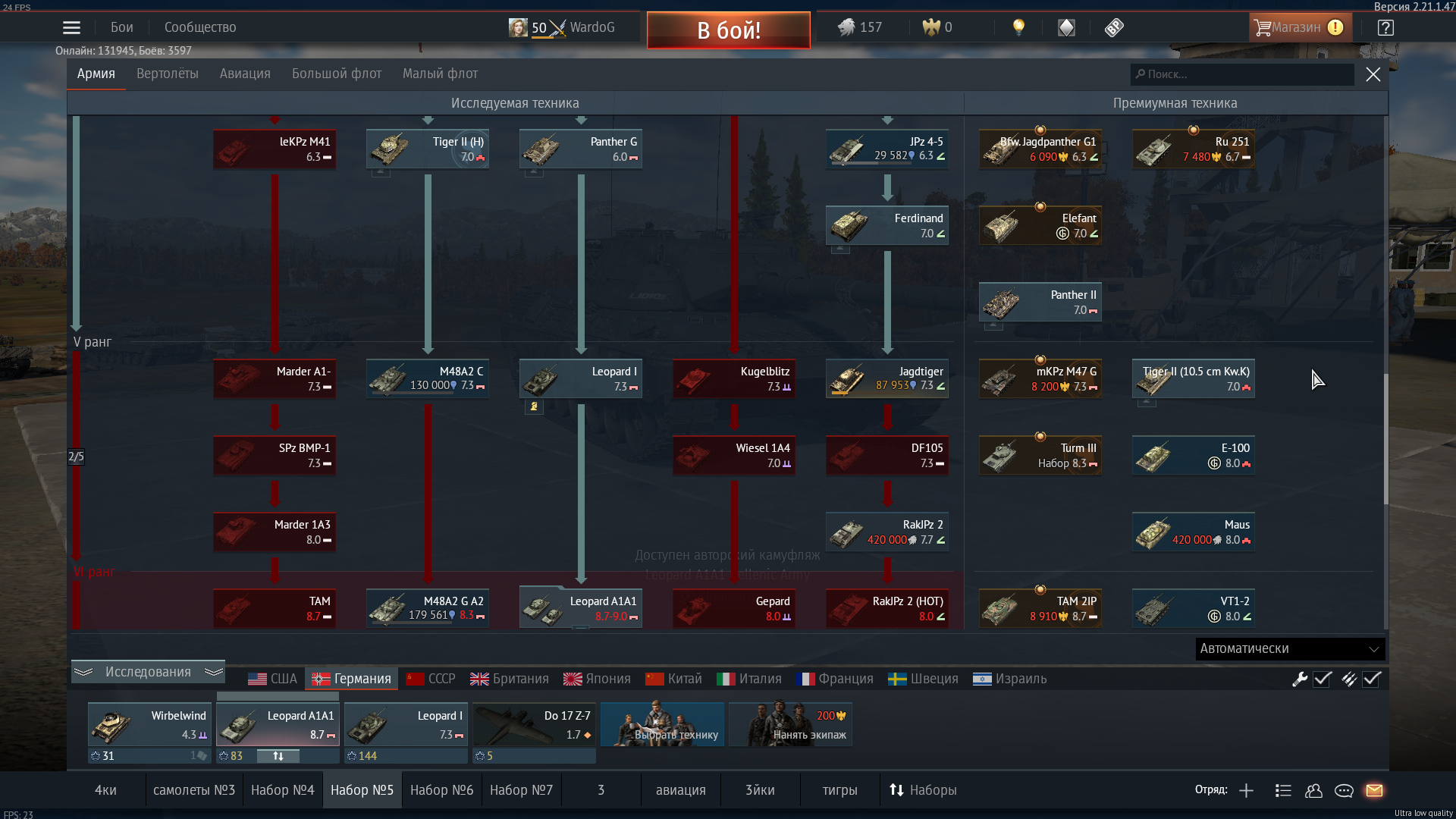Expand Panther II group marker below card
This screenshot has width=1456, height=819.
pos(993,326)
